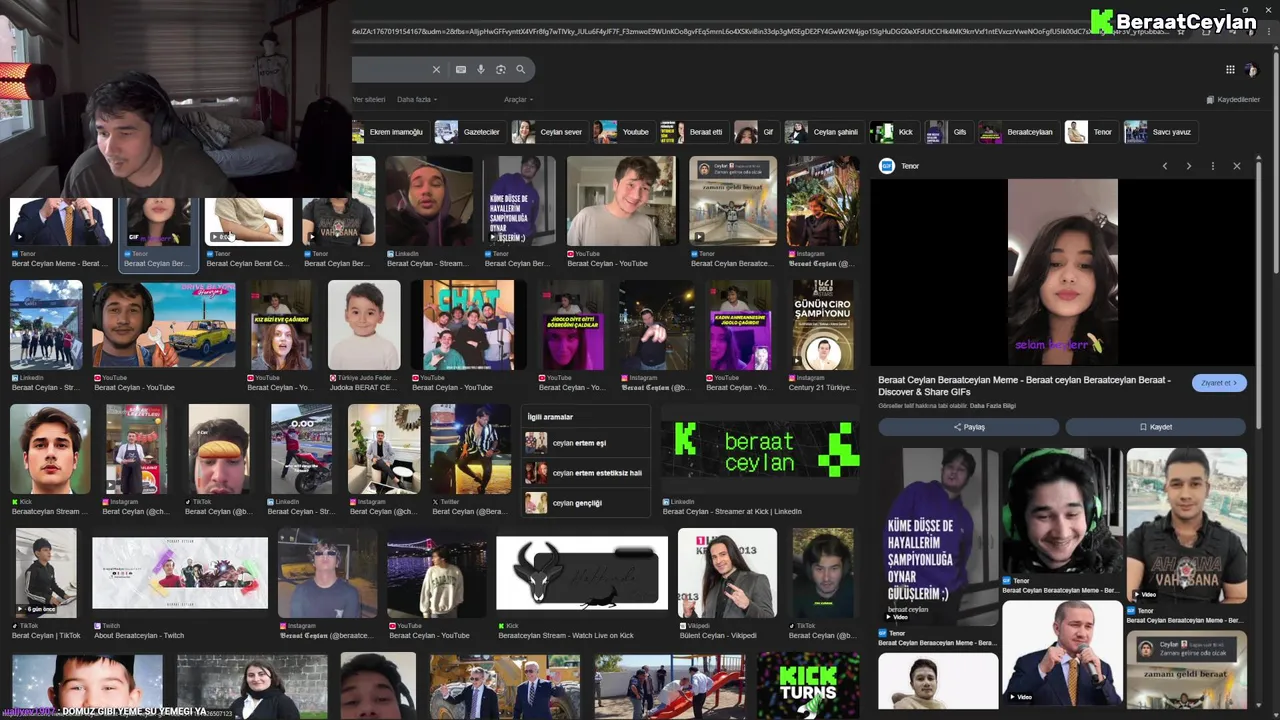Start voice search with the microphone icon
This screenshot has height=720, width=1280.
pyautogui.click(x=481, y=69)
